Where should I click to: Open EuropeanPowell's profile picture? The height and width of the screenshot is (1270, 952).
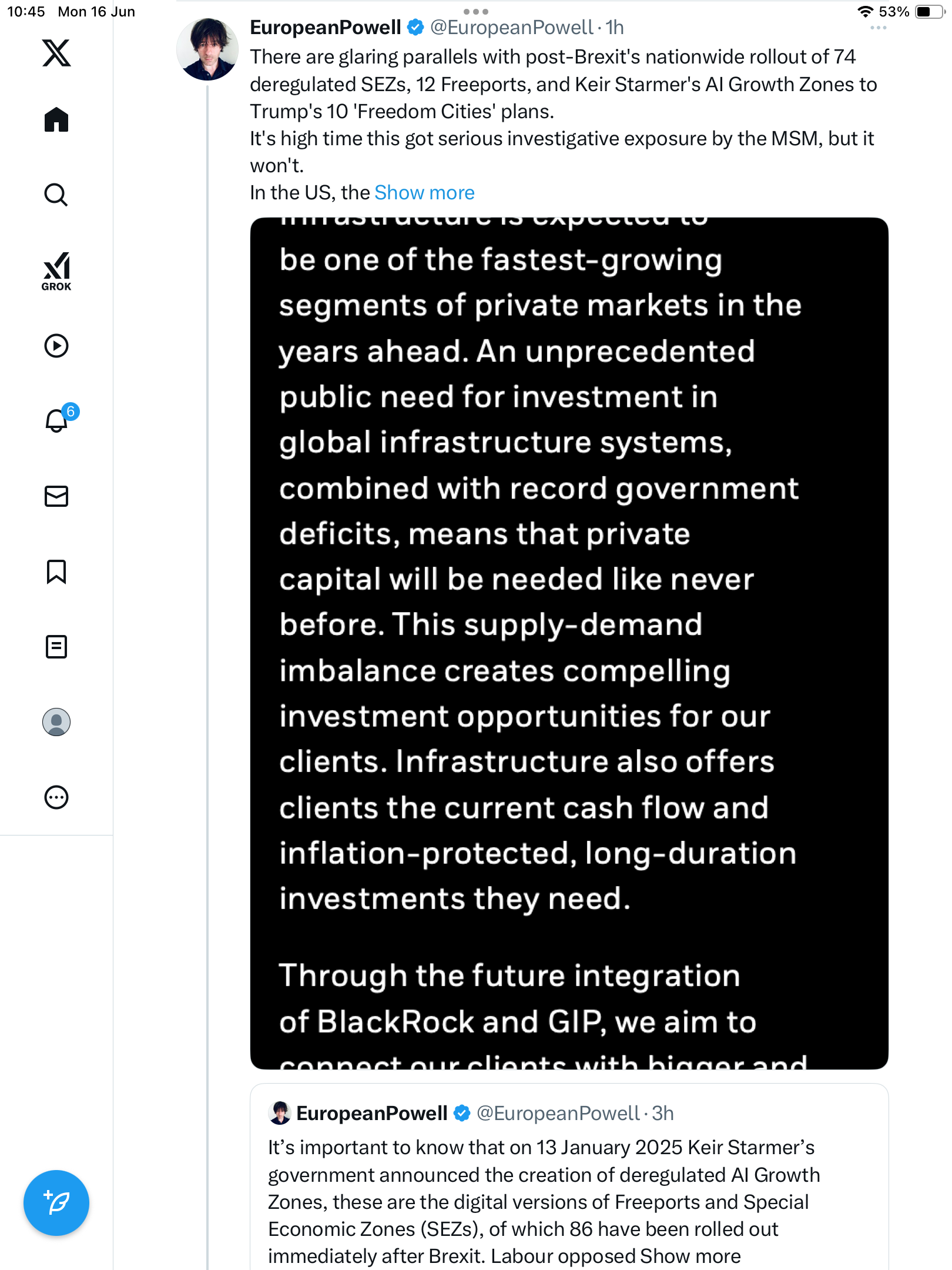(207, 49)
